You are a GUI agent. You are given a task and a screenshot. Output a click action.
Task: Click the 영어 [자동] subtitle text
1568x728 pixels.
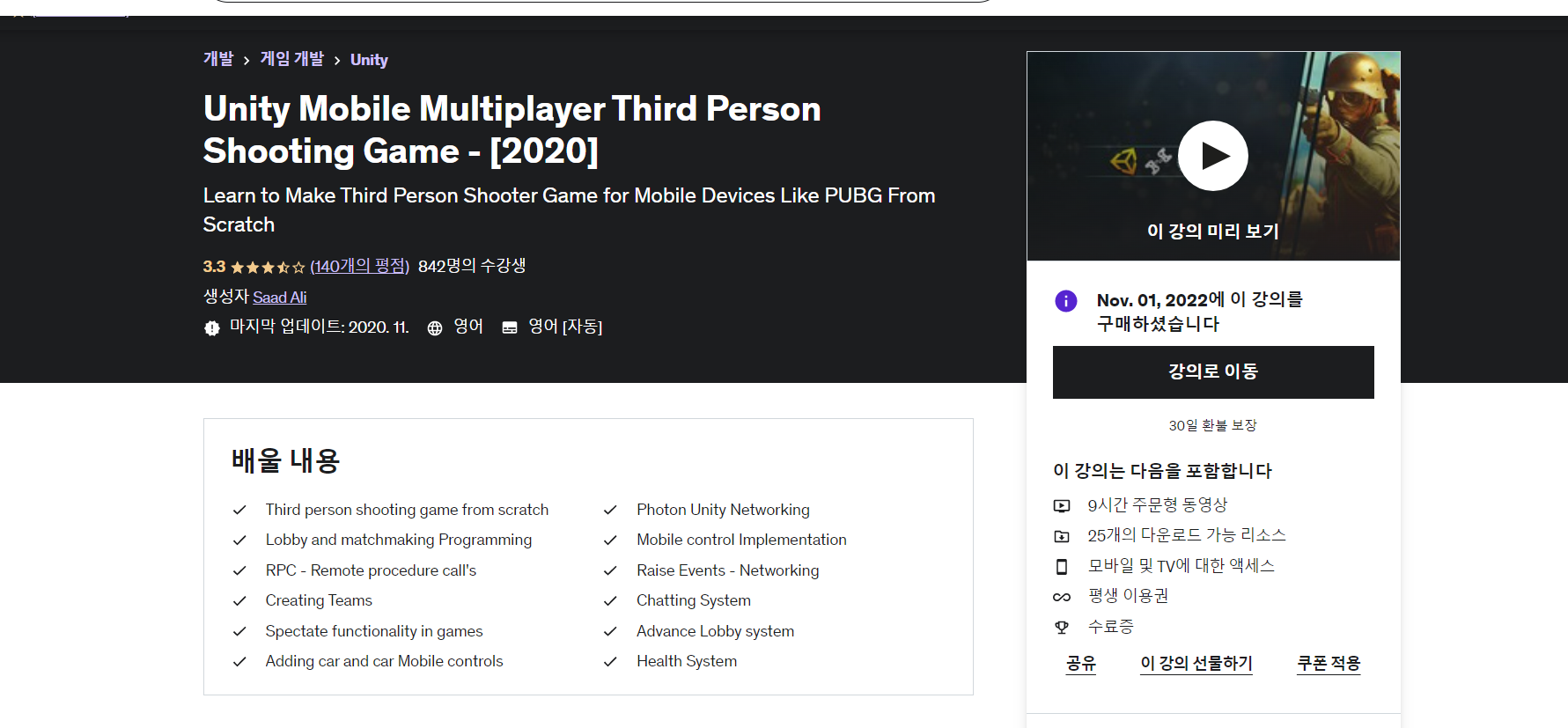pyautogui.click(x=565, y=327)
